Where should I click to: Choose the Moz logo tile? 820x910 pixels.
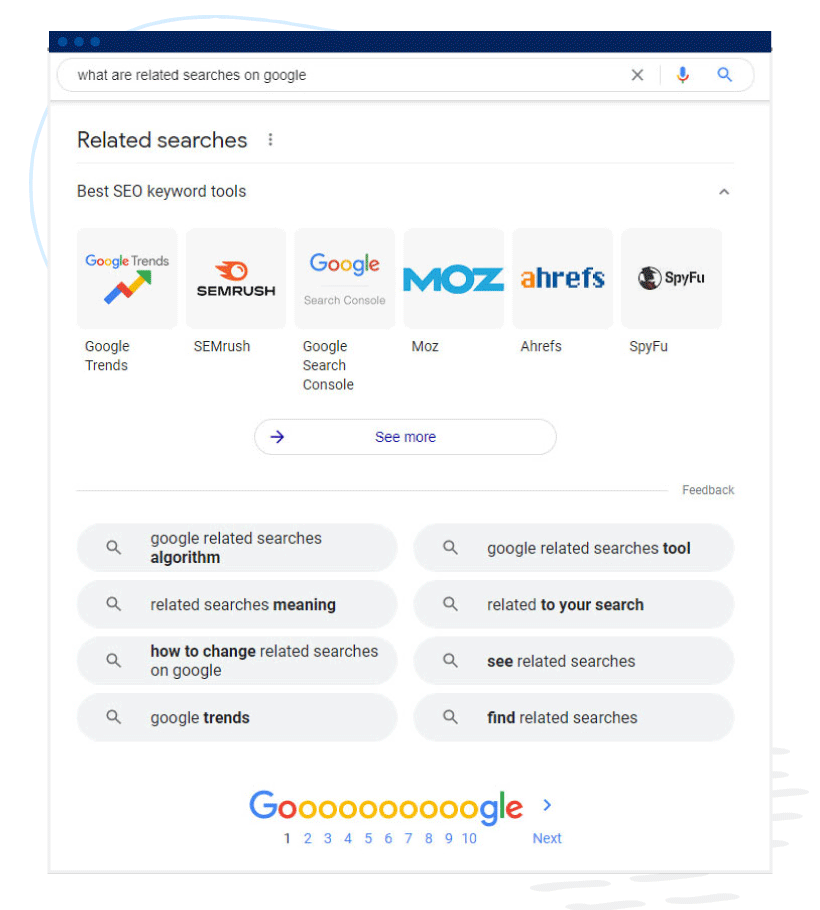point(454,278)
